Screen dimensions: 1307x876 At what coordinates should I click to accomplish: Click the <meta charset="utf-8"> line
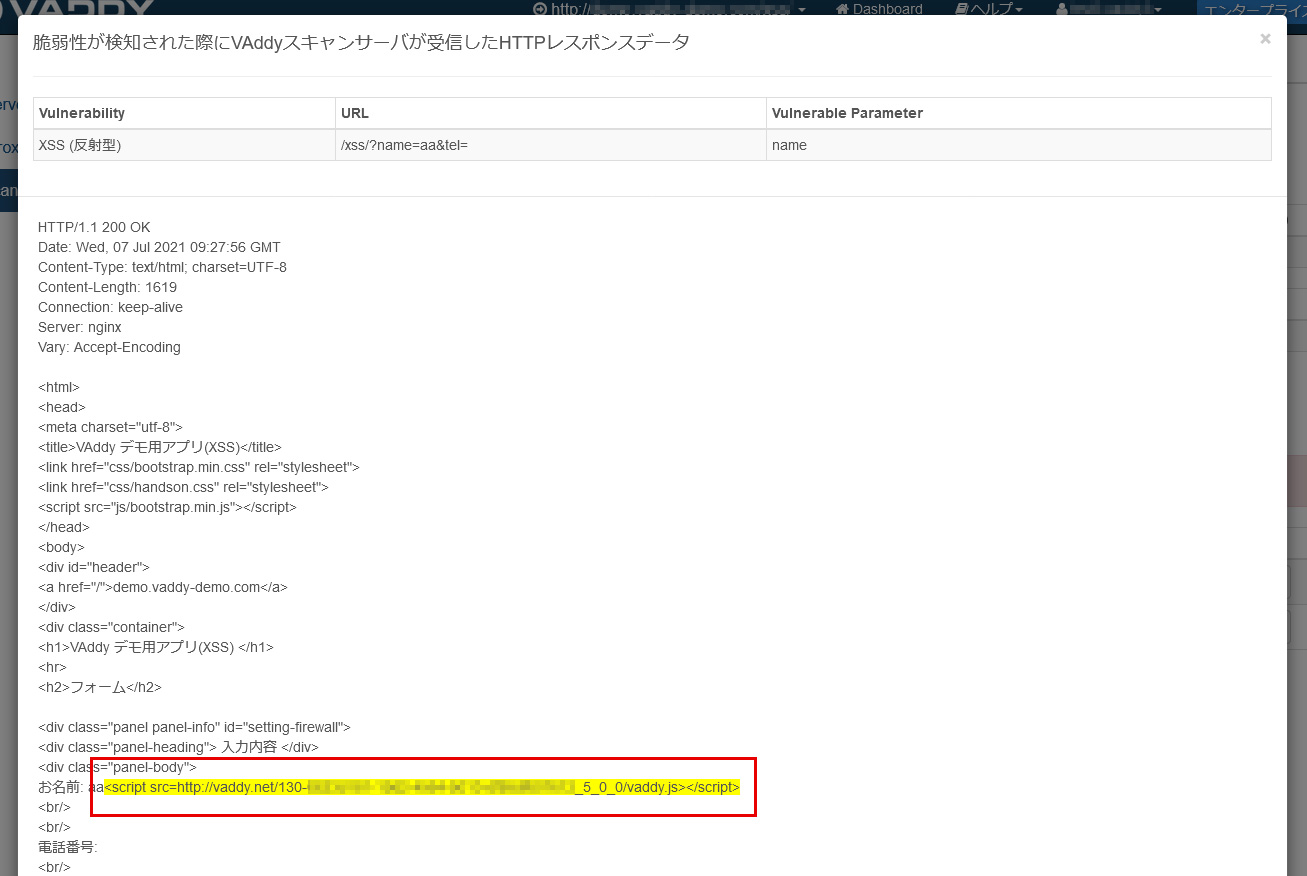pyautogui.click(x=110, y=427)
